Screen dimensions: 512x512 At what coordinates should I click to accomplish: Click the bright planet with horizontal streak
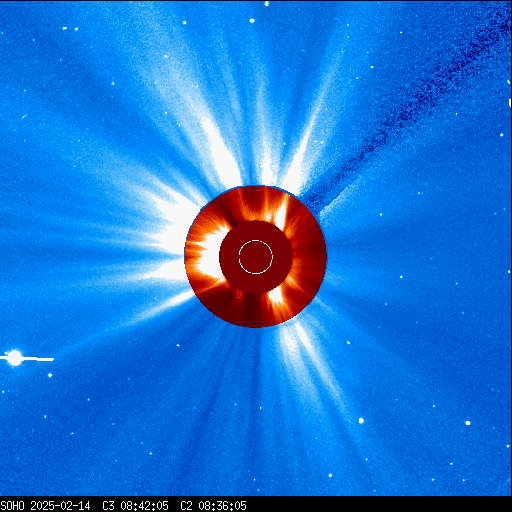(15, 358)
